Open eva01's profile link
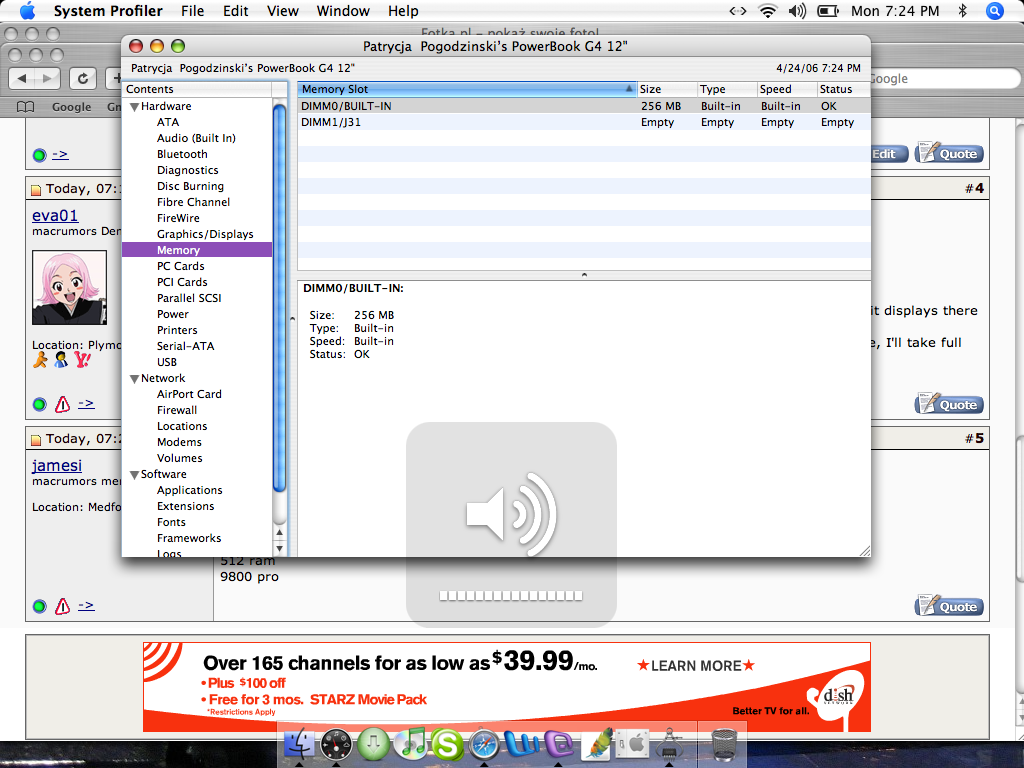 pos(55,216)
